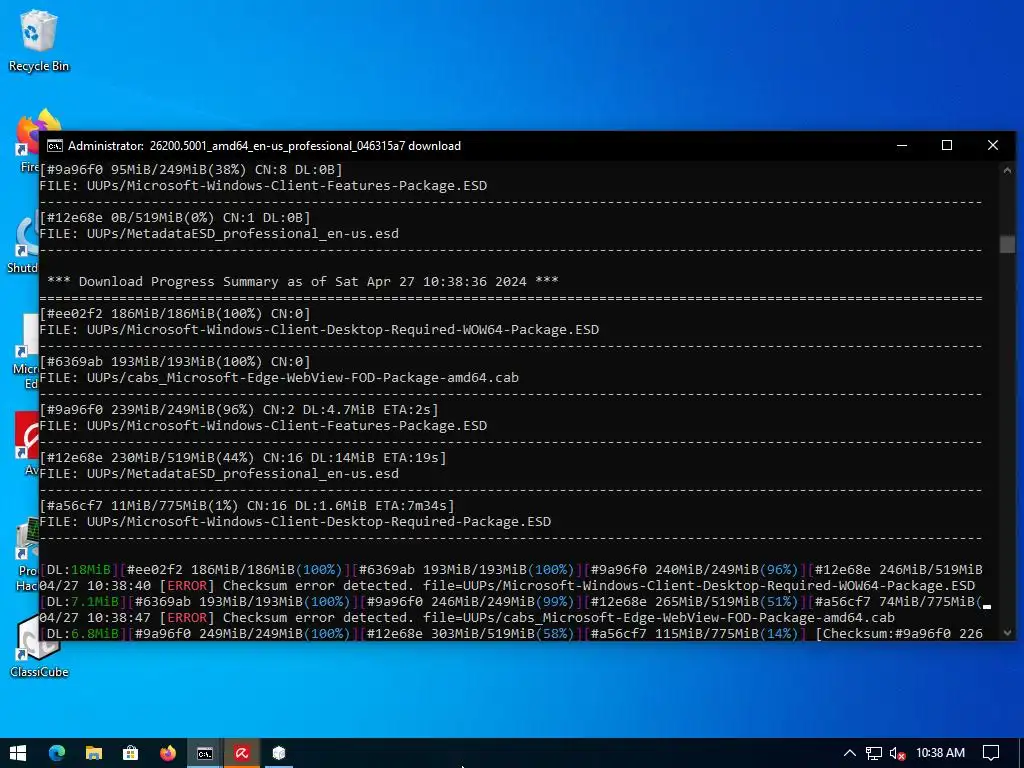The width and height of the screenshot is (1024, 768).
Task: Click the Show Desktop sliver on the taskbar
Action: tap(1021, 753)
